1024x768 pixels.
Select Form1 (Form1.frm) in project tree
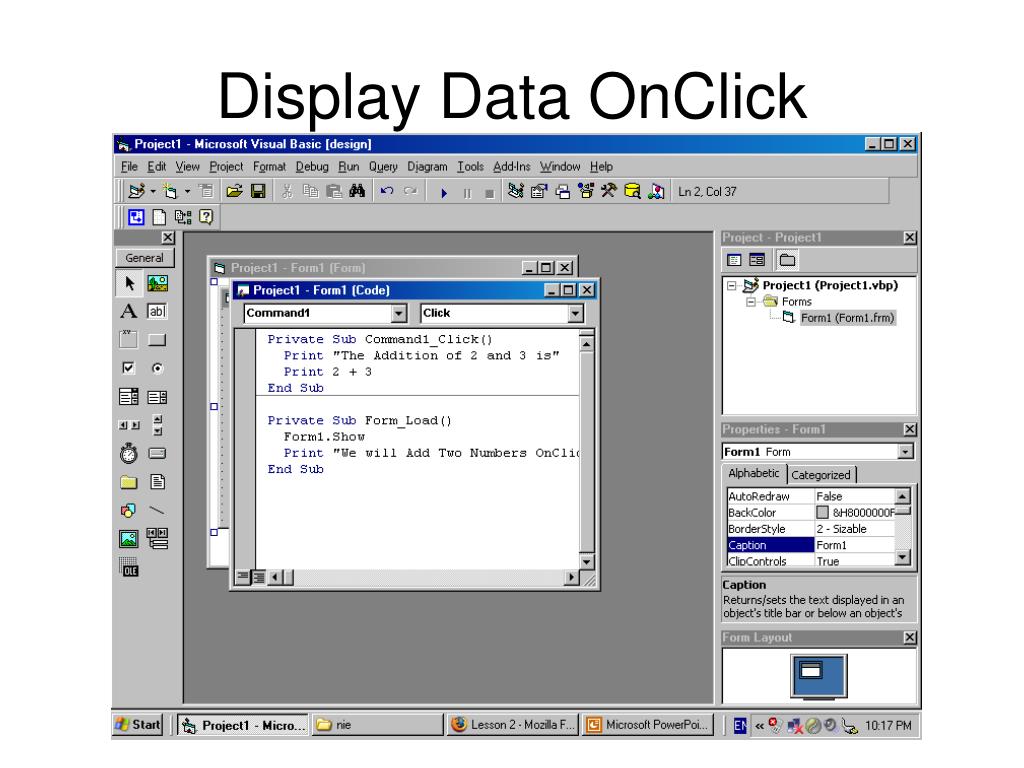pyautogui.click(x=847, y=318)
